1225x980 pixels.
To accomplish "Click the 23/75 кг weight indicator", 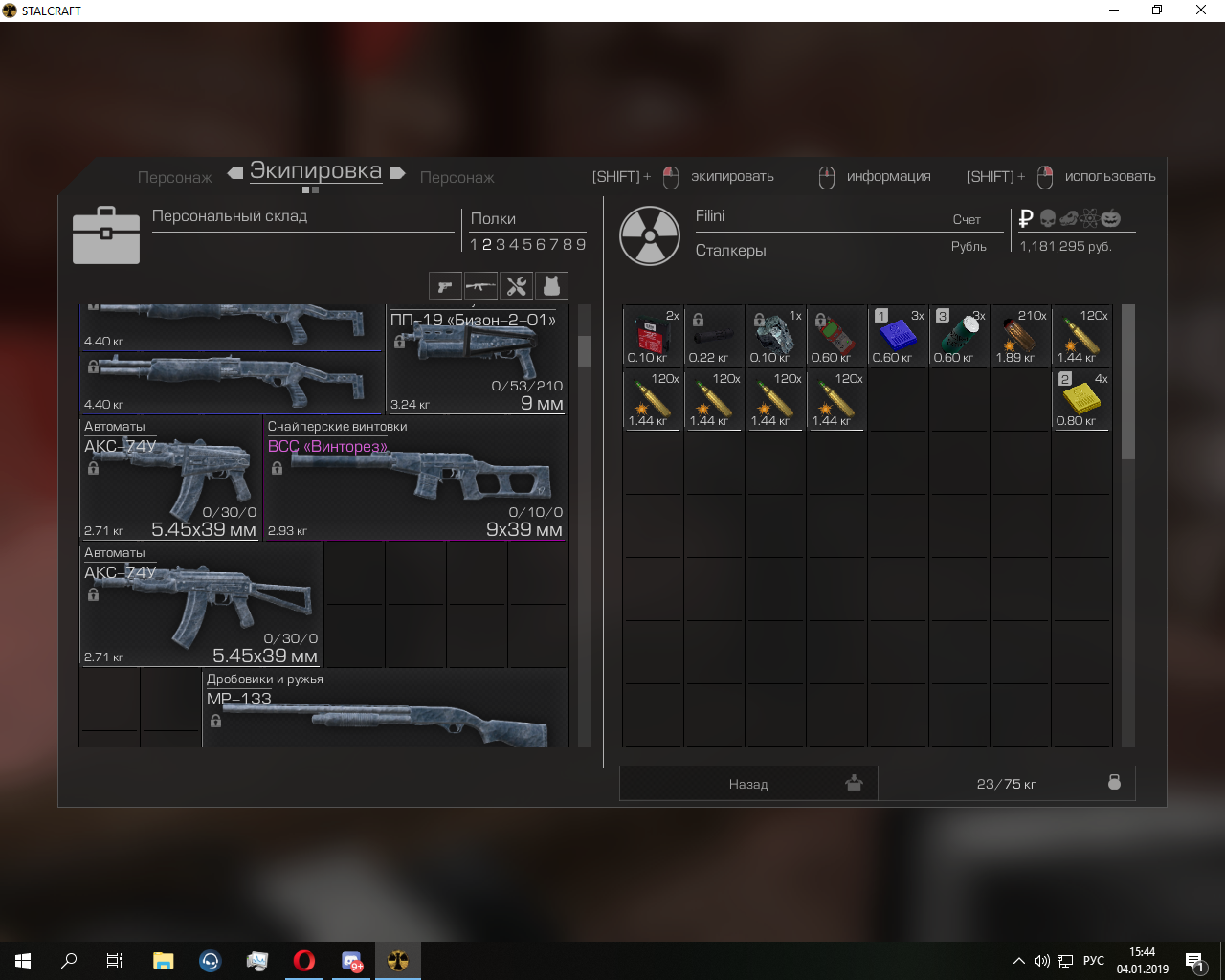I will click(1006, 784).
